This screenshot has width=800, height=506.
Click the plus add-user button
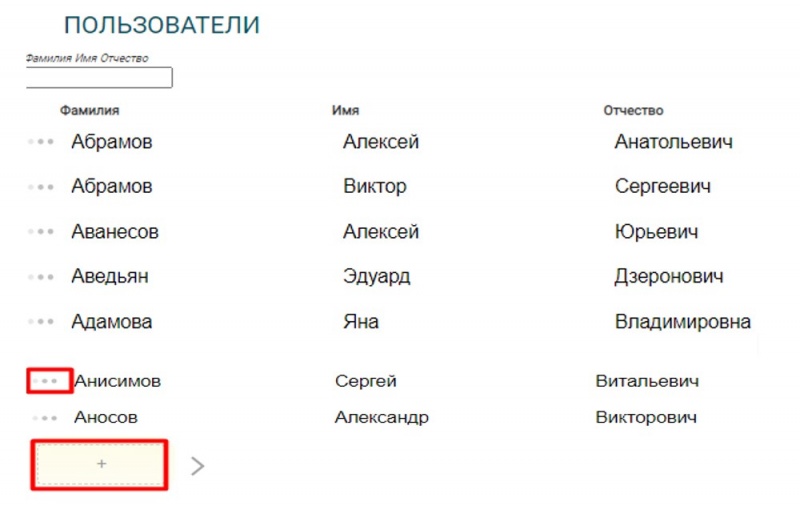(x=100, y=464)
